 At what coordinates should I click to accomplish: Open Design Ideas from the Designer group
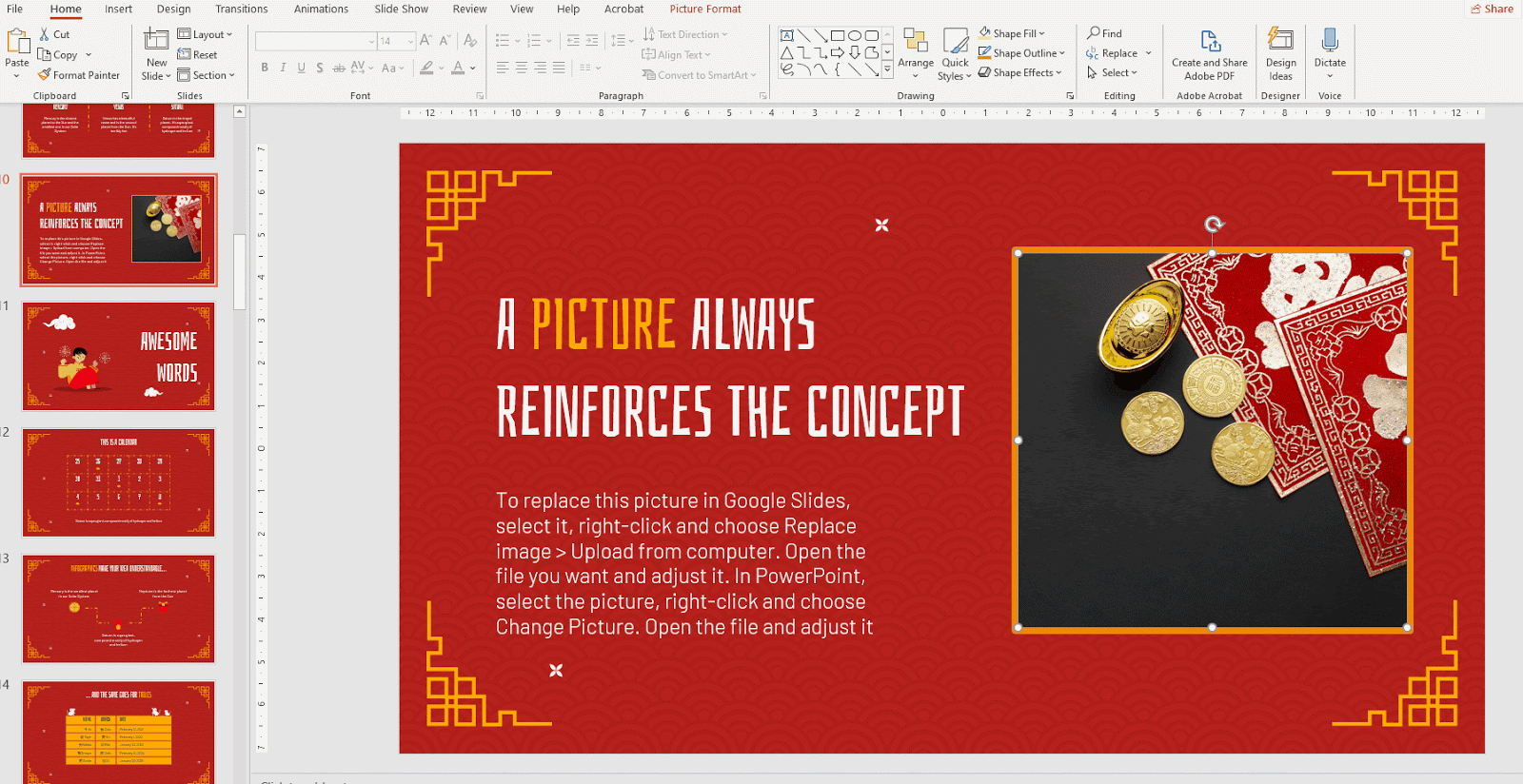click(x=1280, y=41)
